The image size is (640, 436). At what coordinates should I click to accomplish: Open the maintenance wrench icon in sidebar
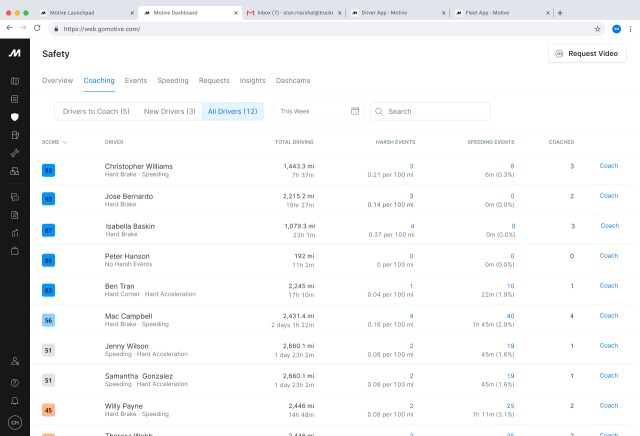(14, 153)
